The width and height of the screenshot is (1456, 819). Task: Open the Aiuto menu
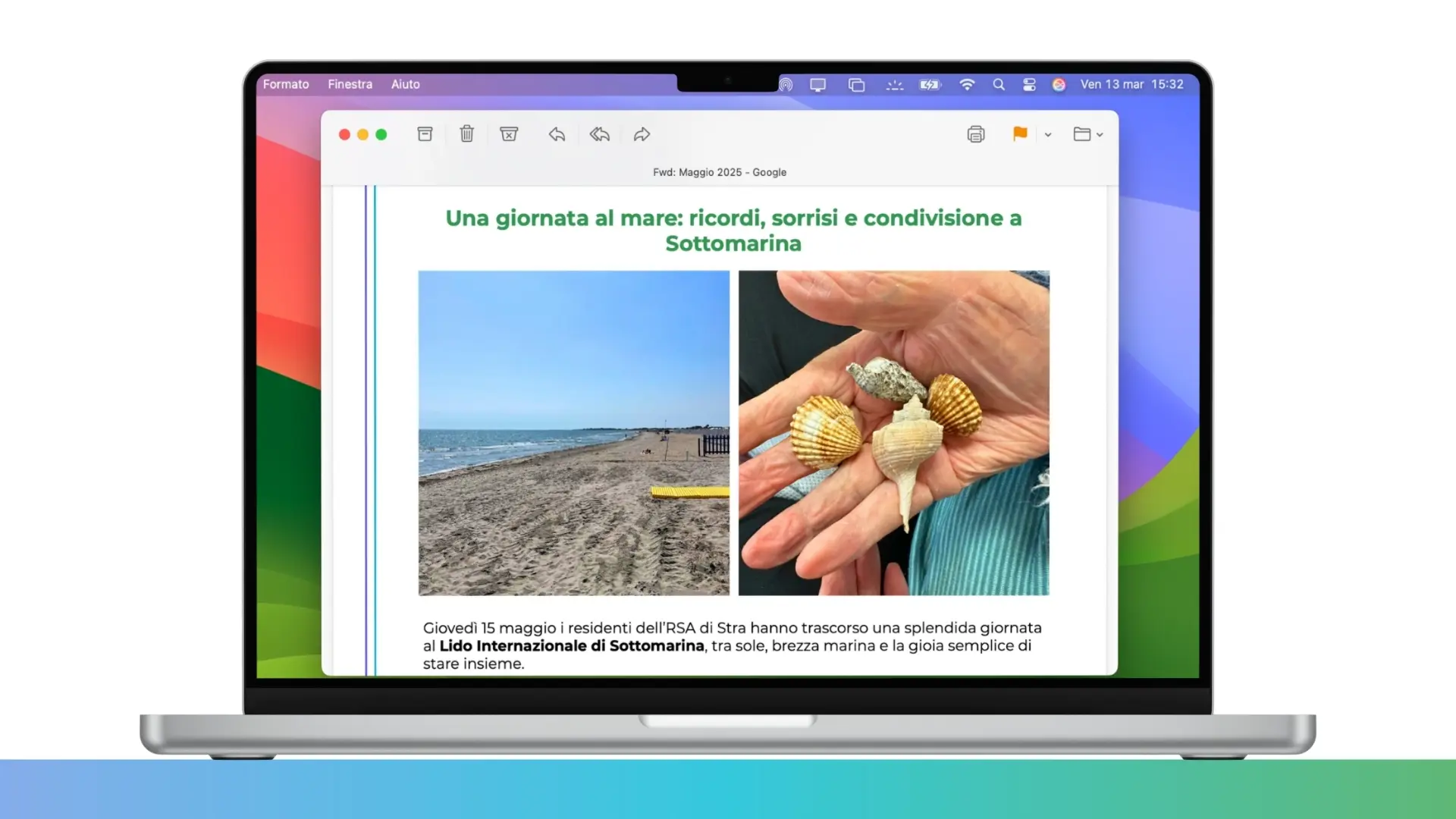point(405,84)
